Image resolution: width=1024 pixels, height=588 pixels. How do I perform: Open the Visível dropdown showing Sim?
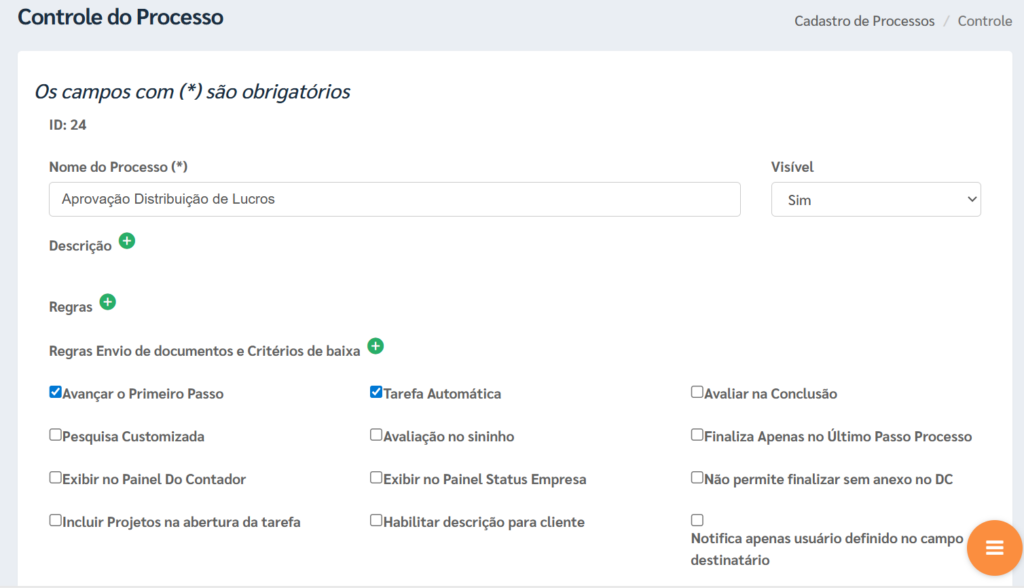pos(875,200)
